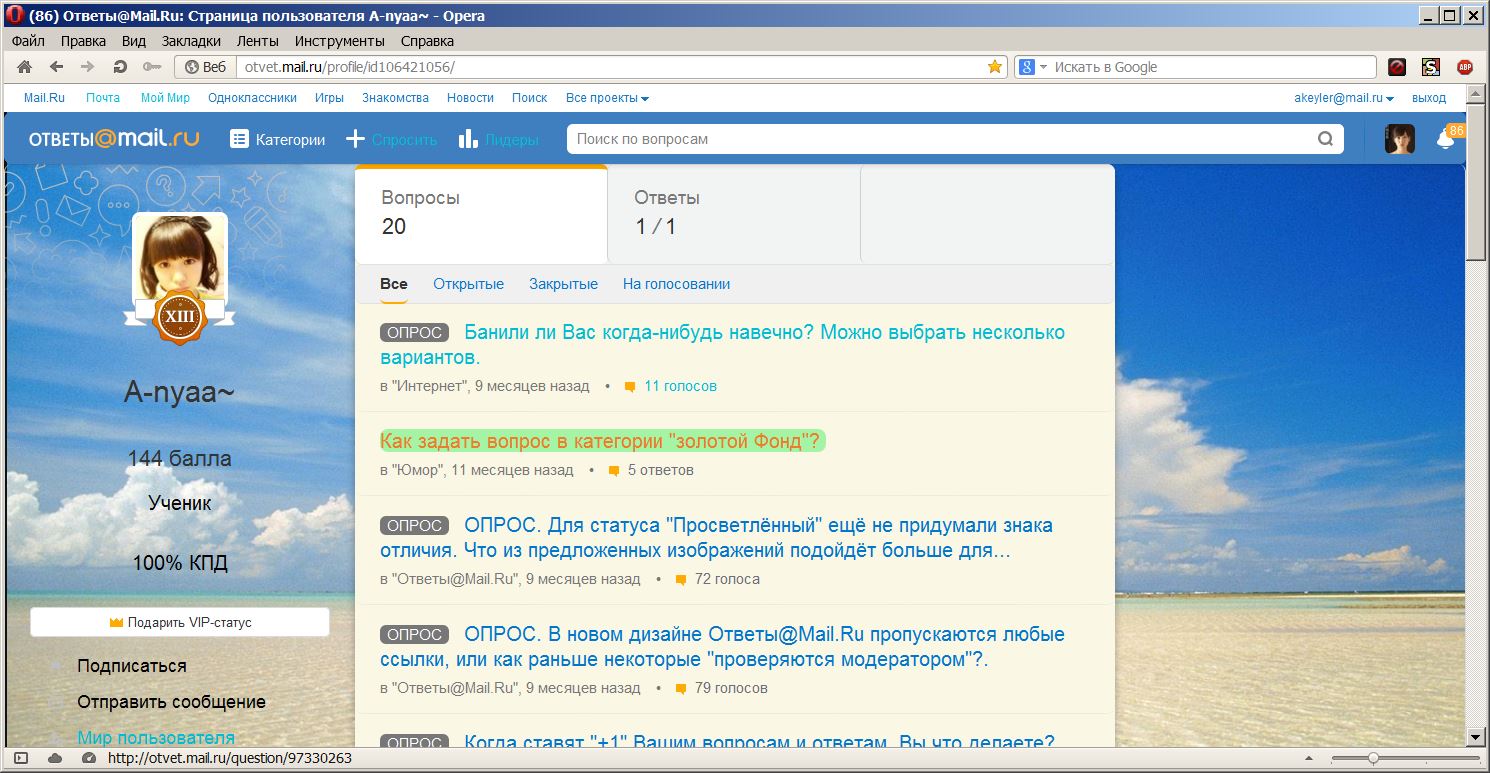Open the Закладки menu

point(191,41)
